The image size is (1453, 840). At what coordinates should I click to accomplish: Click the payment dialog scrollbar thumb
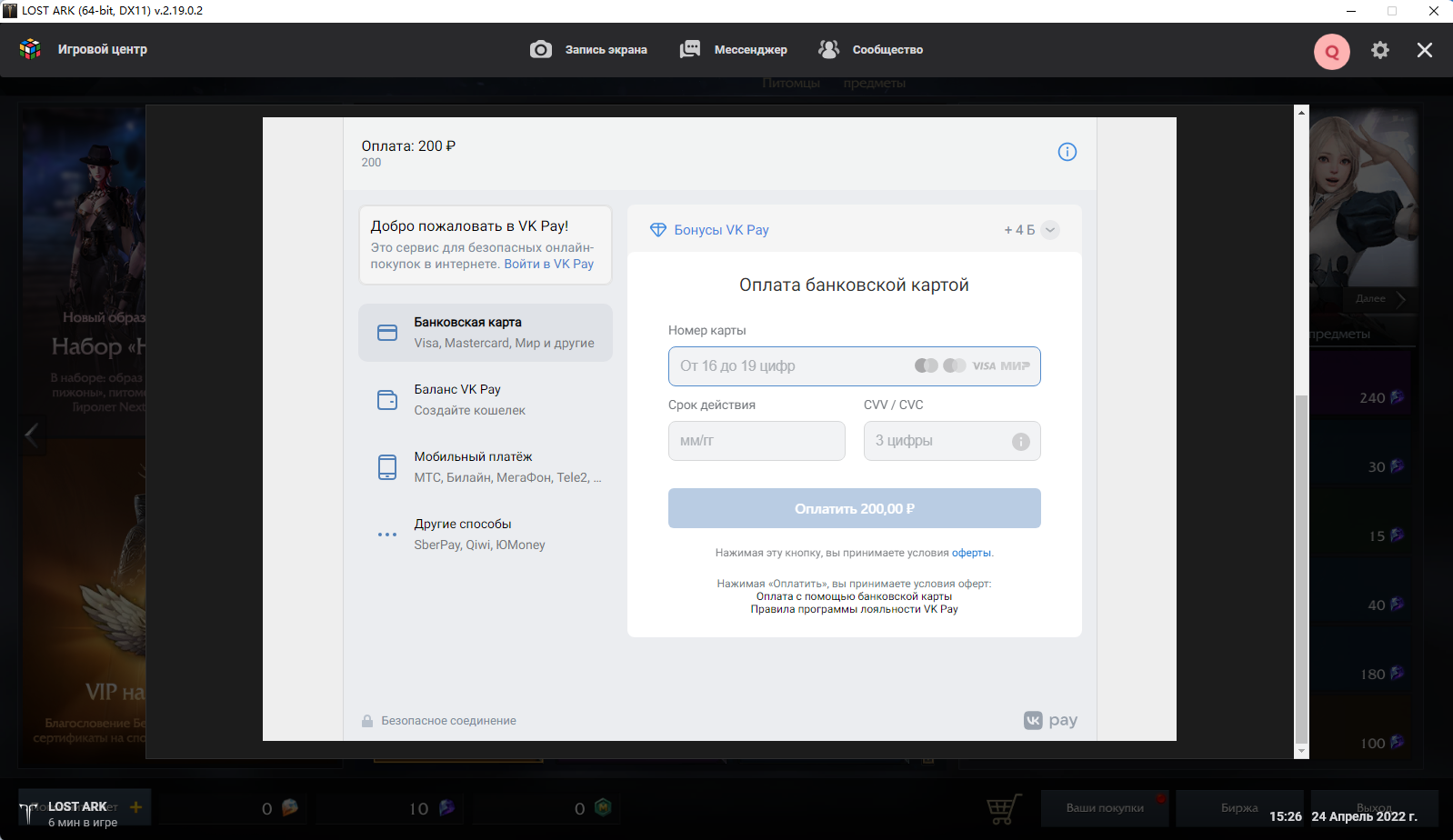[1301, 569]
